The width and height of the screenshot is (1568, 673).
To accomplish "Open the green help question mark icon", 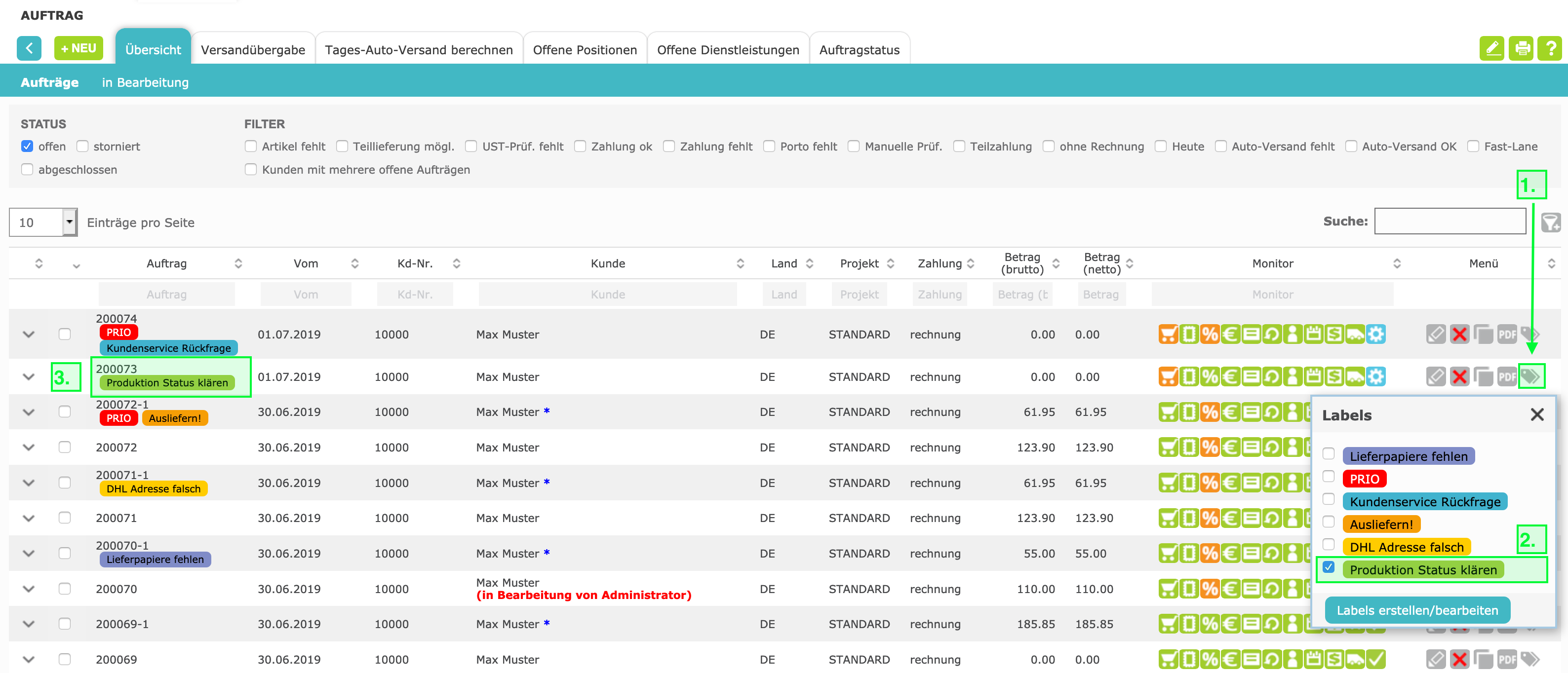I will [x=1550, y=48].
